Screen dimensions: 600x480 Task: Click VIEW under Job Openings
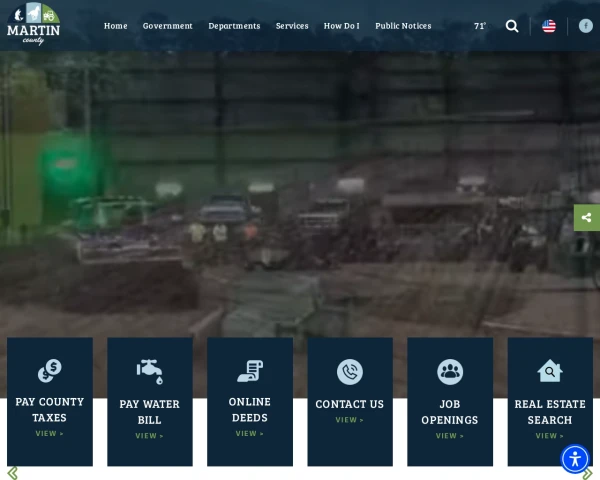pos(450,436)
